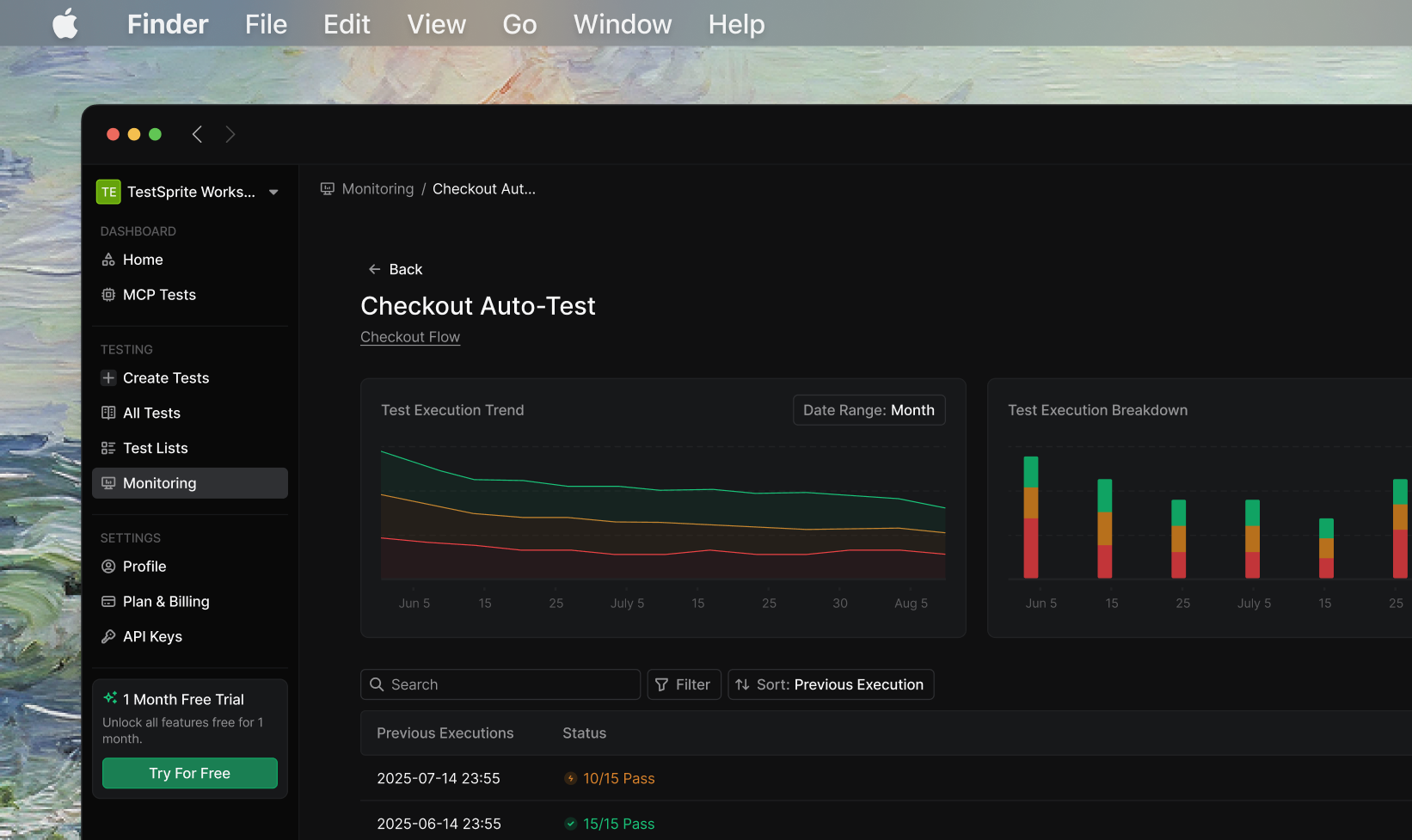Click the Checkout Aut... breadcrumb item

(484, 189)
